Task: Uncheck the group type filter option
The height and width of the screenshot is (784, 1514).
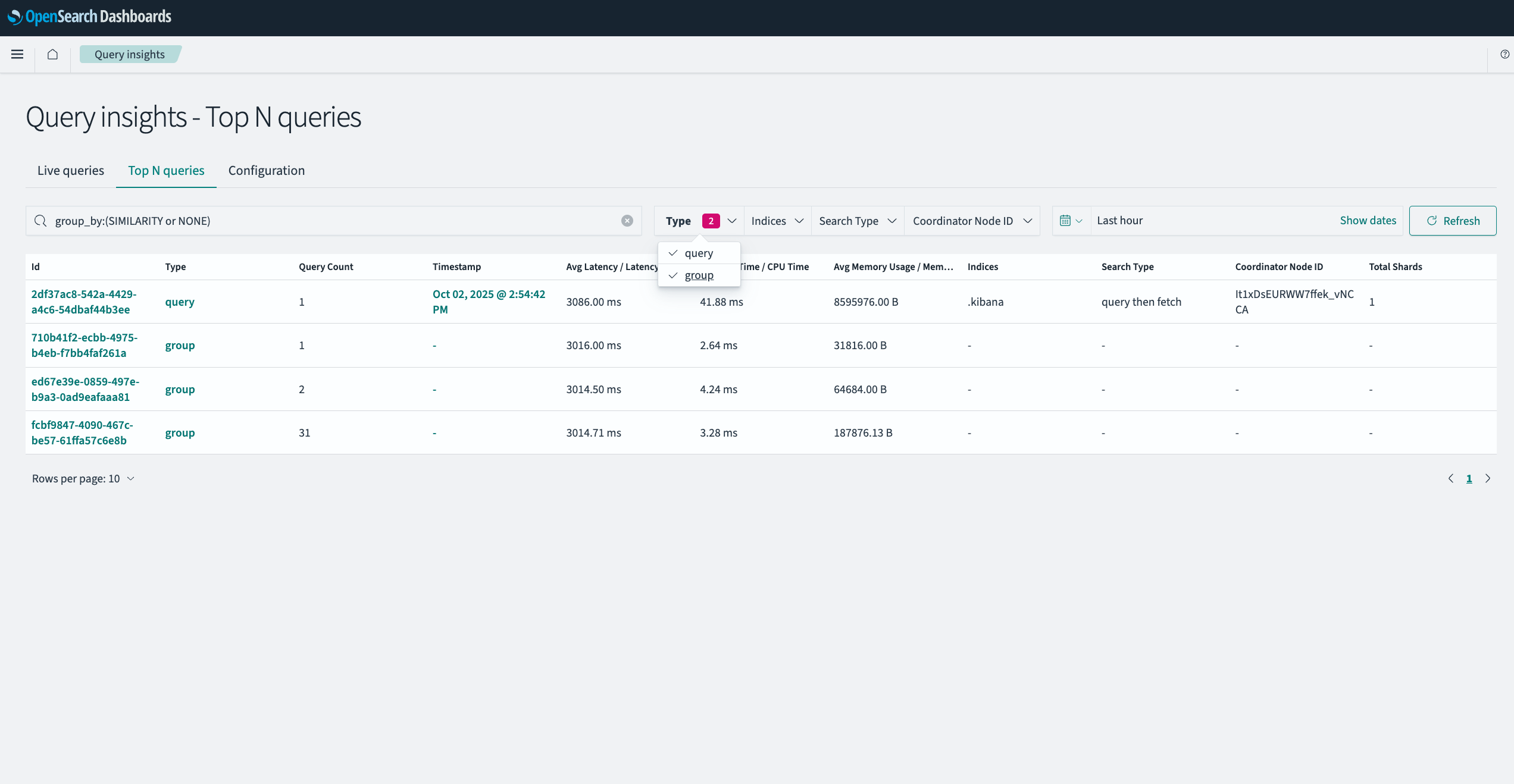Action: (x=699, y=275)
